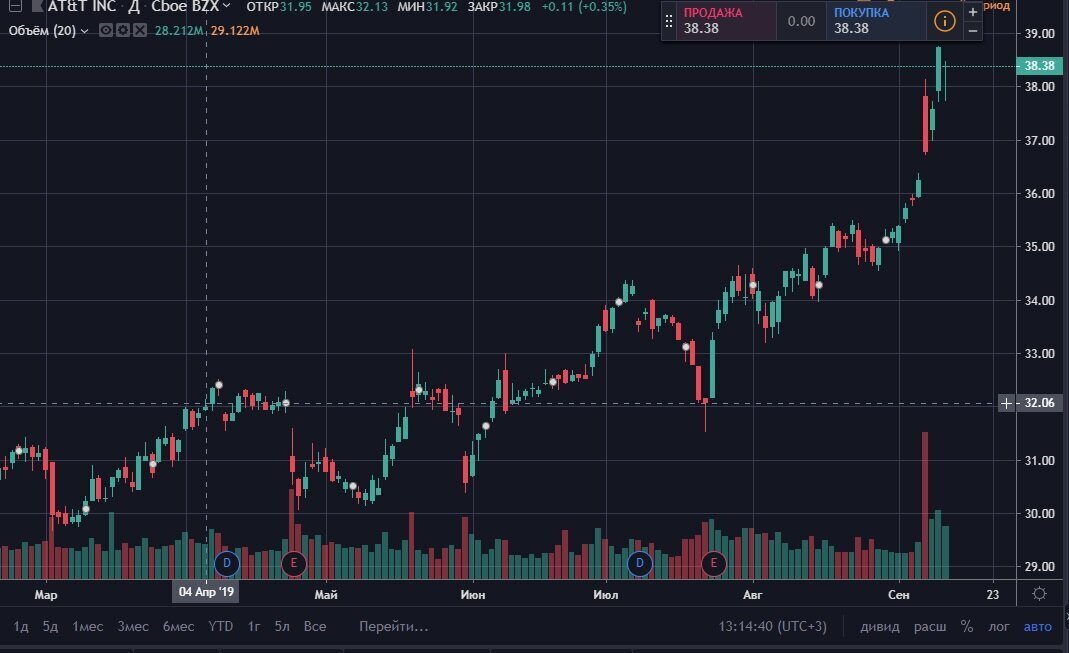Switch to YTD time range
This screenshot has height=653, width=1069.
[x=221, y=627]
